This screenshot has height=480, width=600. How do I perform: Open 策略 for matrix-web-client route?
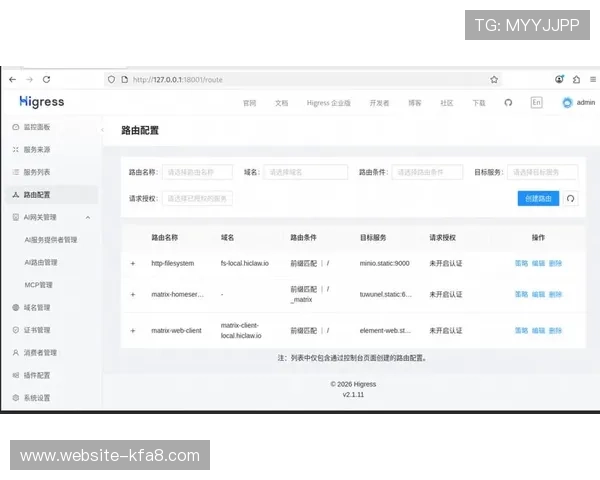pyautogui.click(x=521, y=331)
